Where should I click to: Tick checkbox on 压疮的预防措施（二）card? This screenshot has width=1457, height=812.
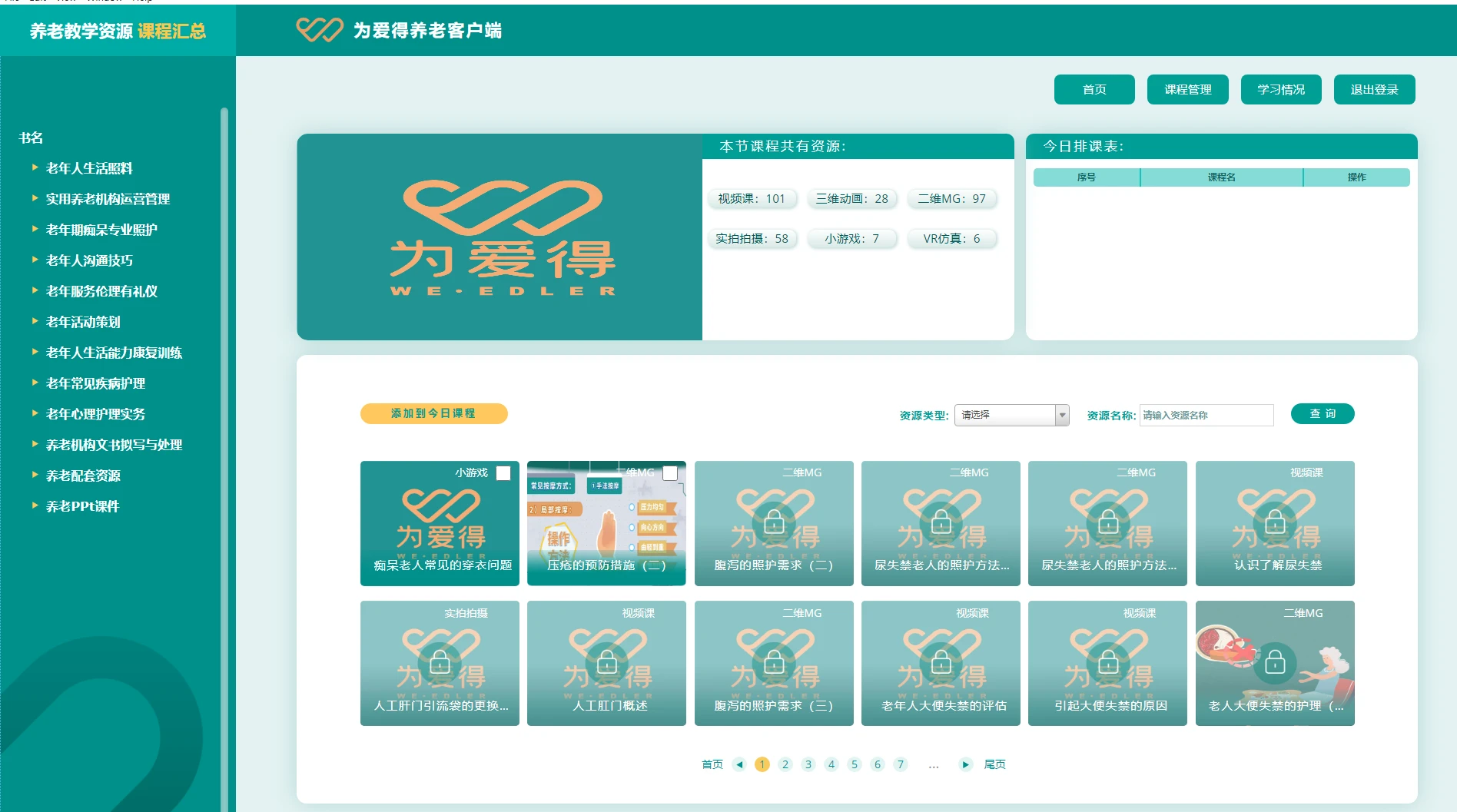[x=670, y=473]
